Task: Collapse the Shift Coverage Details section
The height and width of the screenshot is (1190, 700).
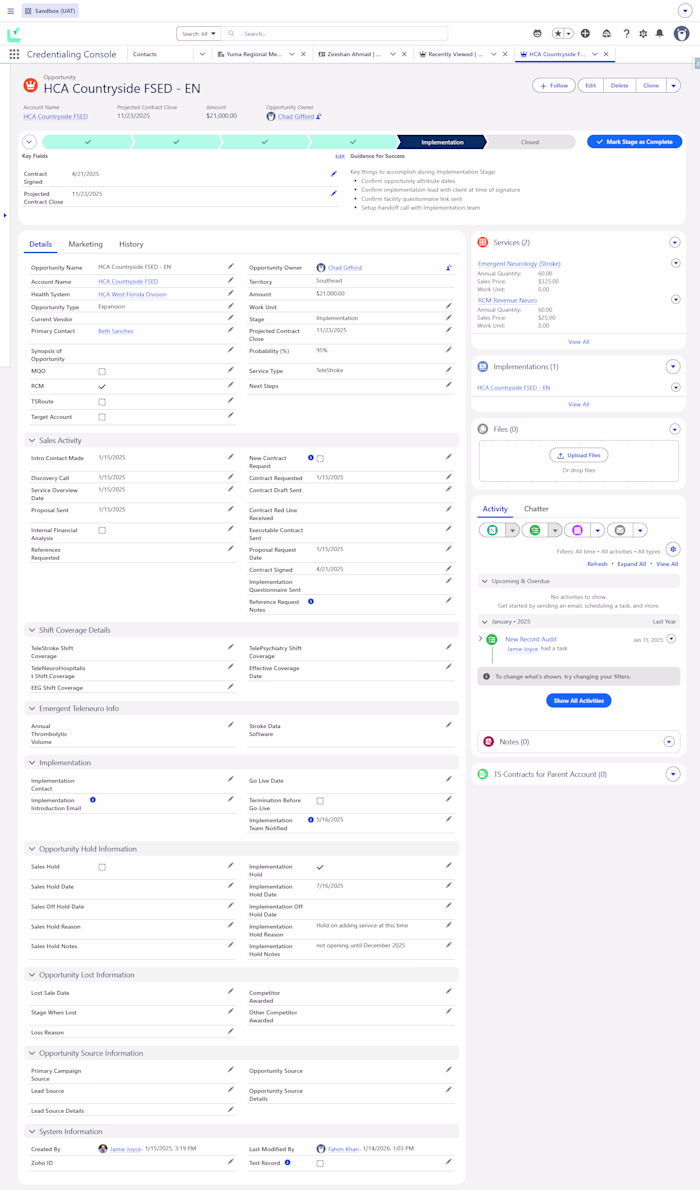Action: (32, 630)
